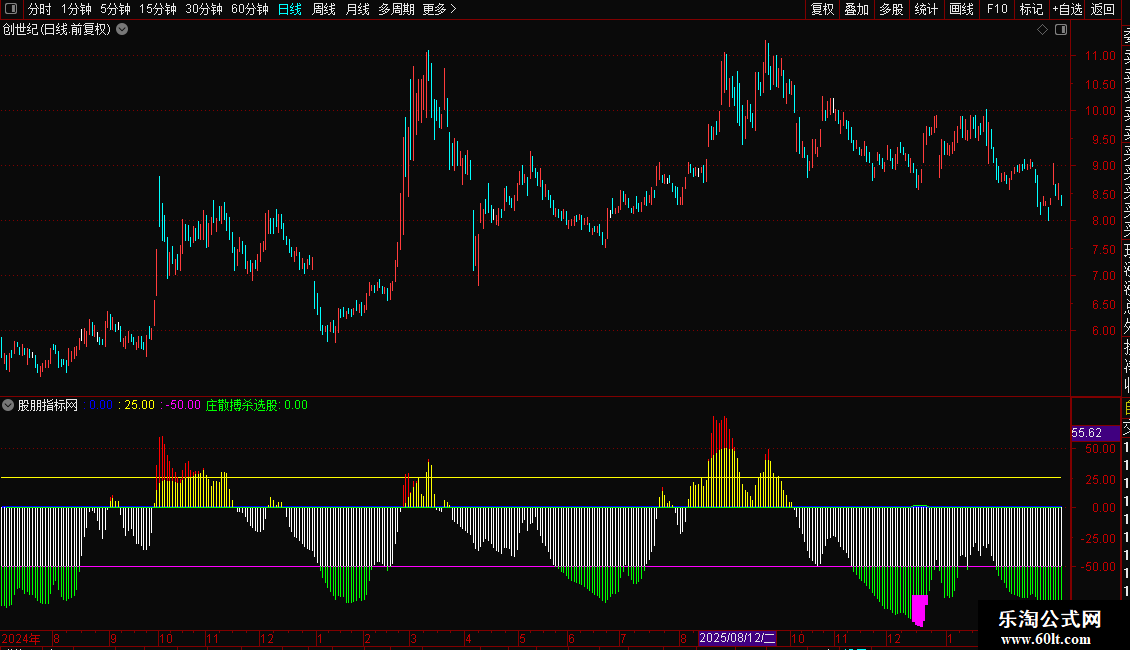Open the 多股 multi-stock view
Screen dimensions: 1130x650
[x=891, y=9]
